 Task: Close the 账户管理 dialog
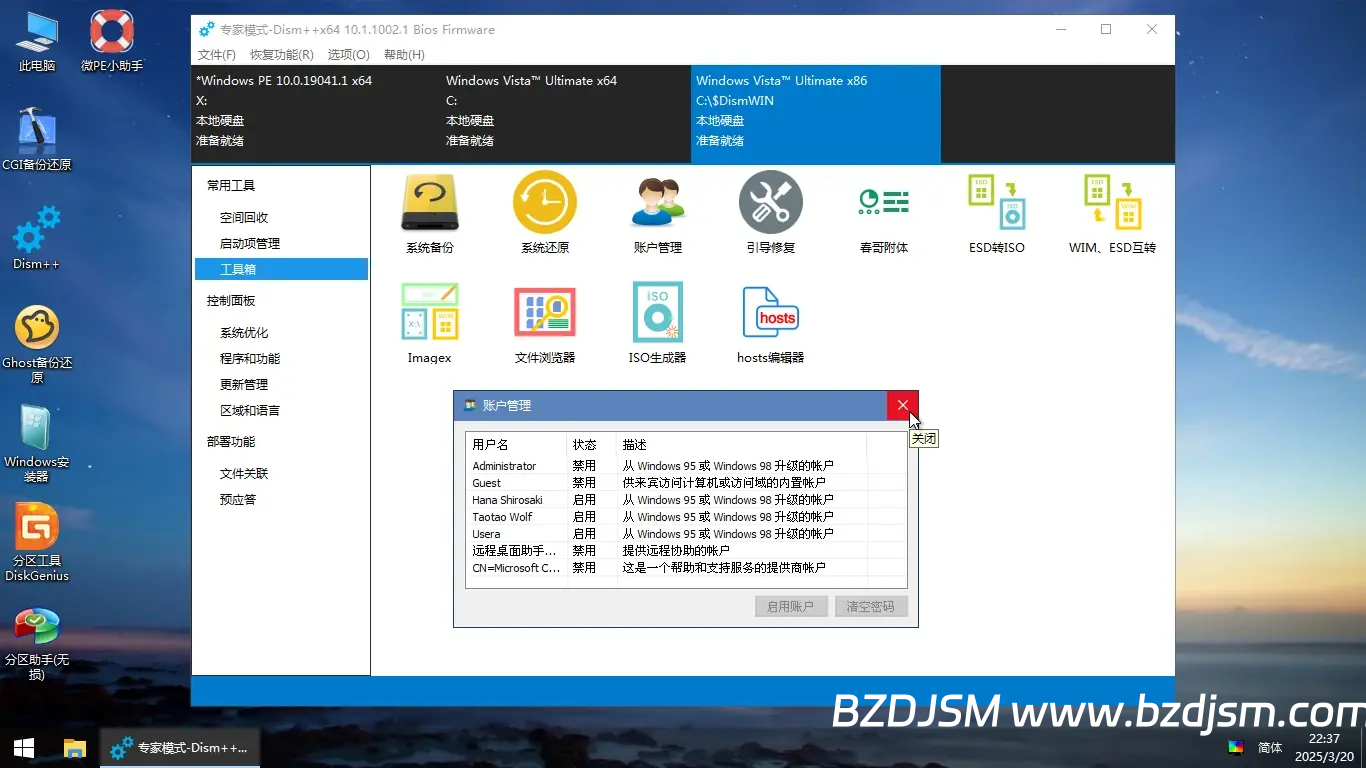[x=902, y=405]
